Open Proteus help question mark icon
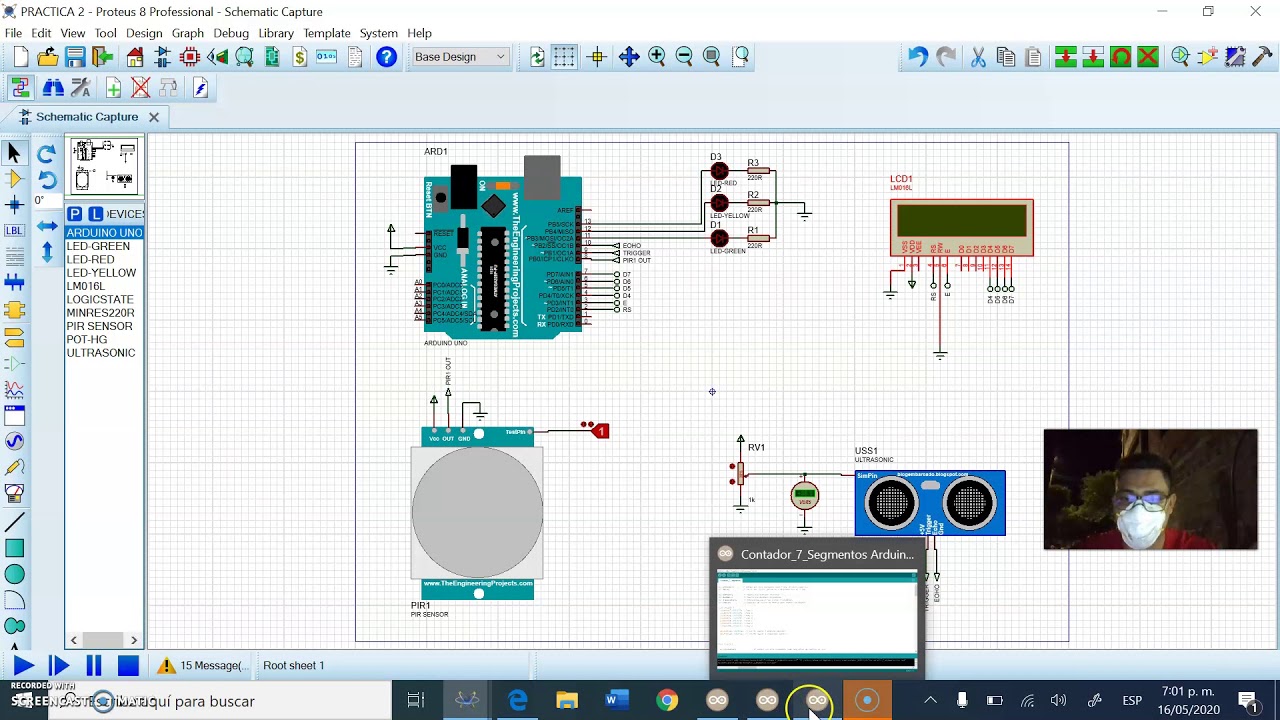 (387, 57)
